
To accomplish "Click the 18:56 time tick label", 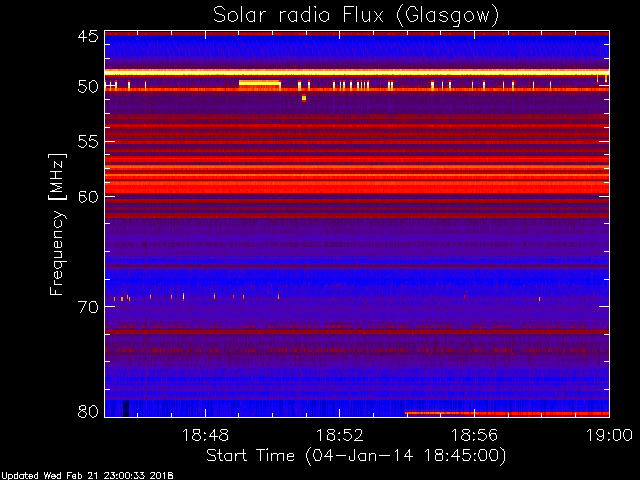I will pos(474,435).
